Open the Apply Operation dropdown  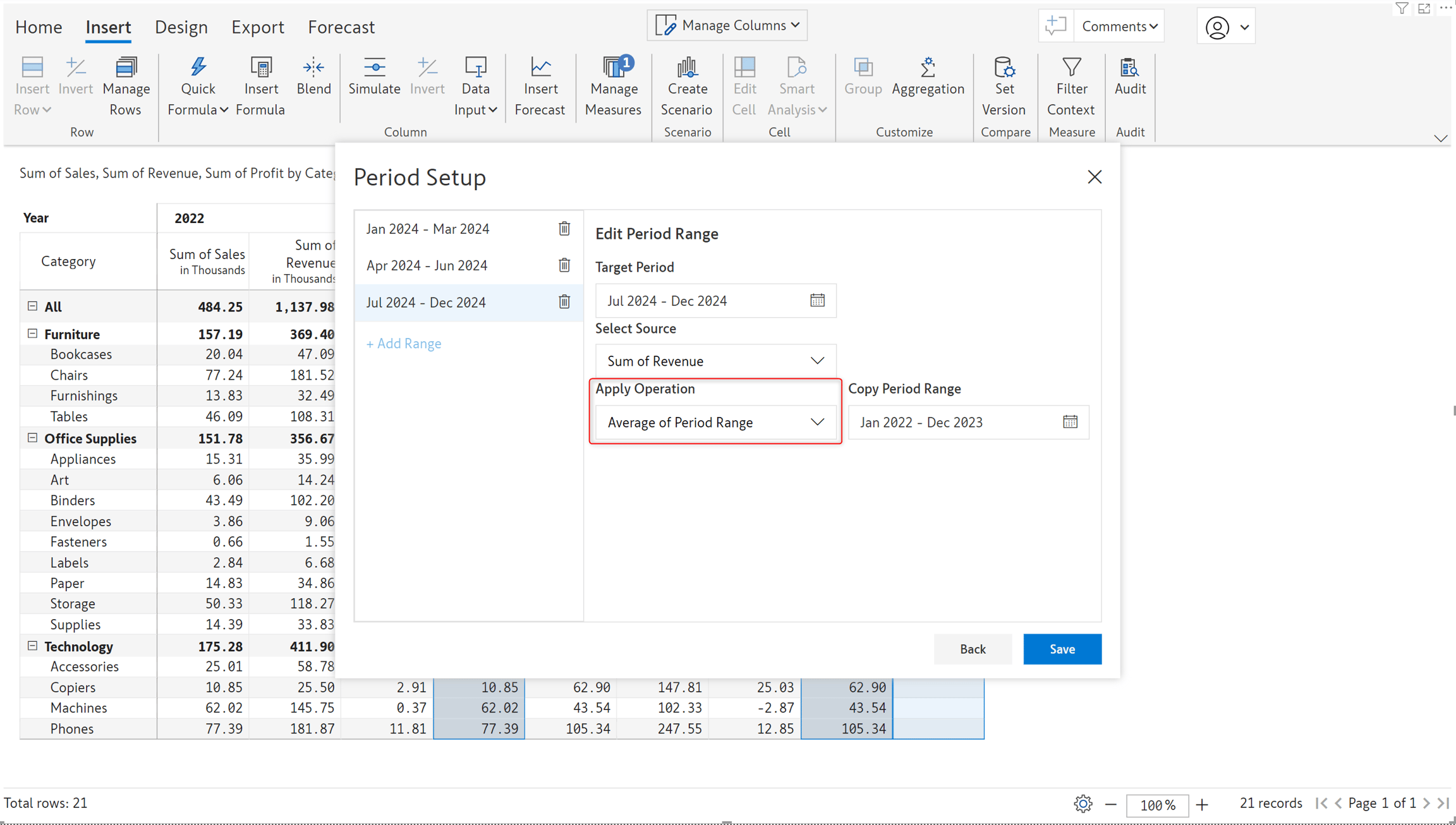[x=715, y=422]
